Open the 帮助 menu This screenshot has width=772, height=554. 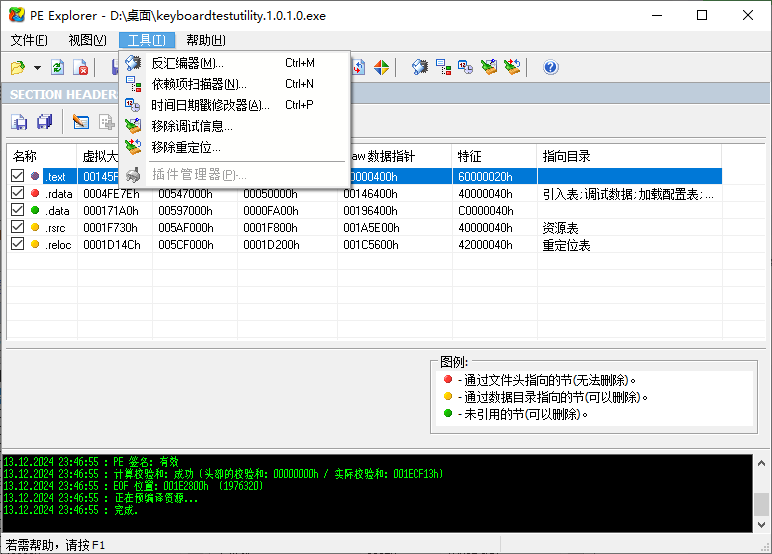(x=206, y=40)
